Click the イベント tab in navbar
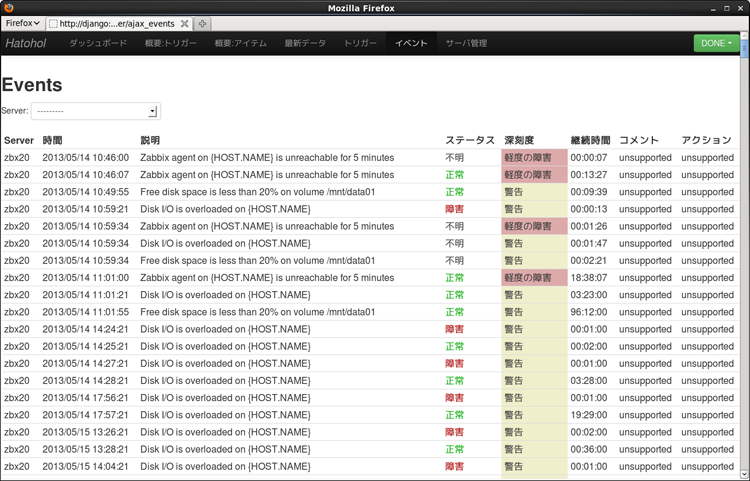 (410, 44)
